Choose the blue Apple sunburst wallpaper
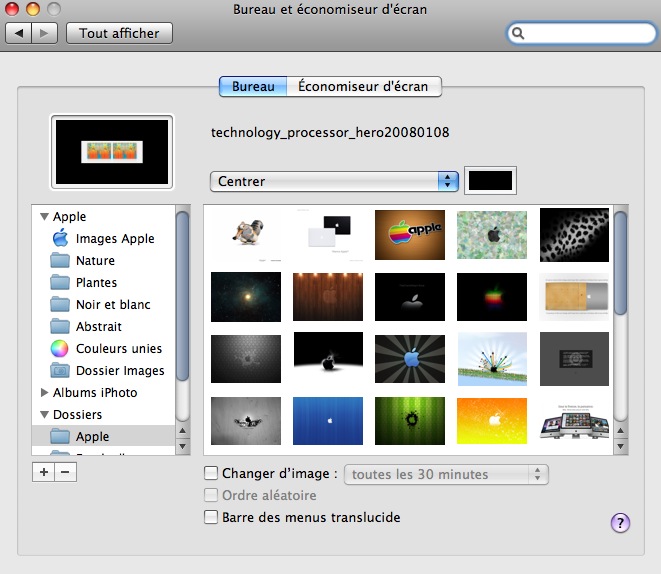 pyautogui.click(x=410, y=359)
